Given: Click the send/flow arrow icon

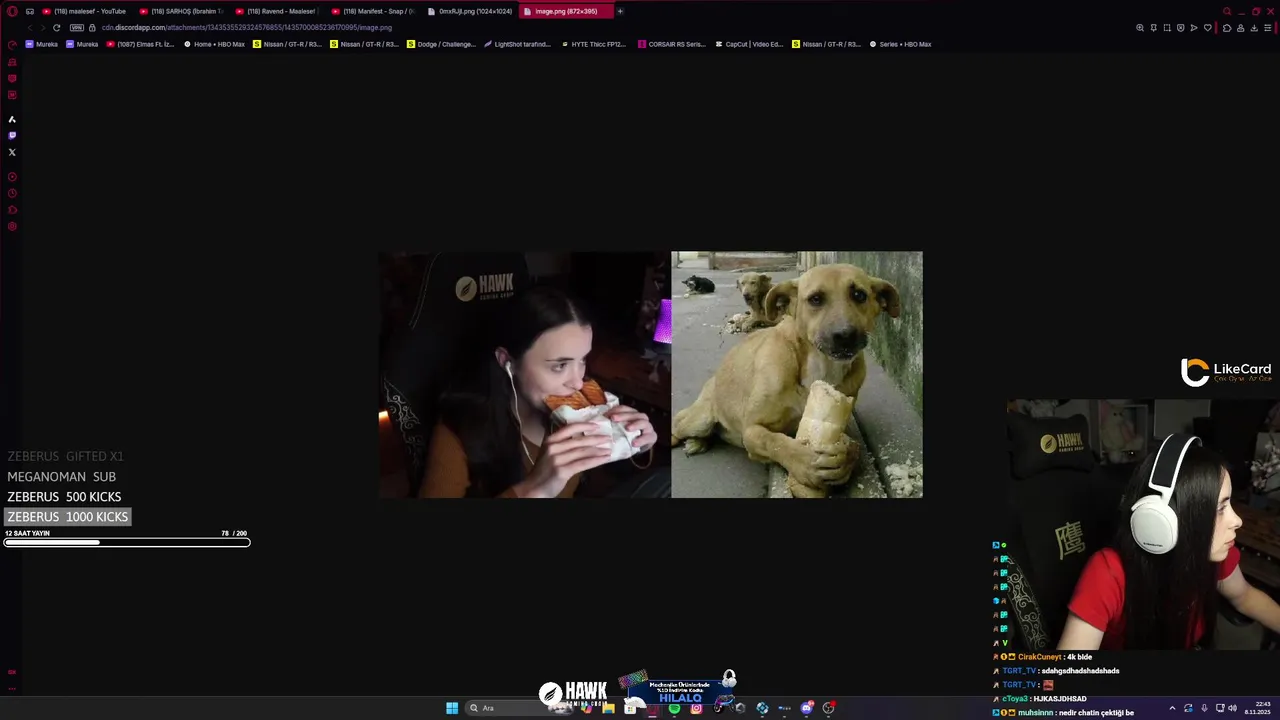Looking at the screenshot, I should [x=1194, y=28].
